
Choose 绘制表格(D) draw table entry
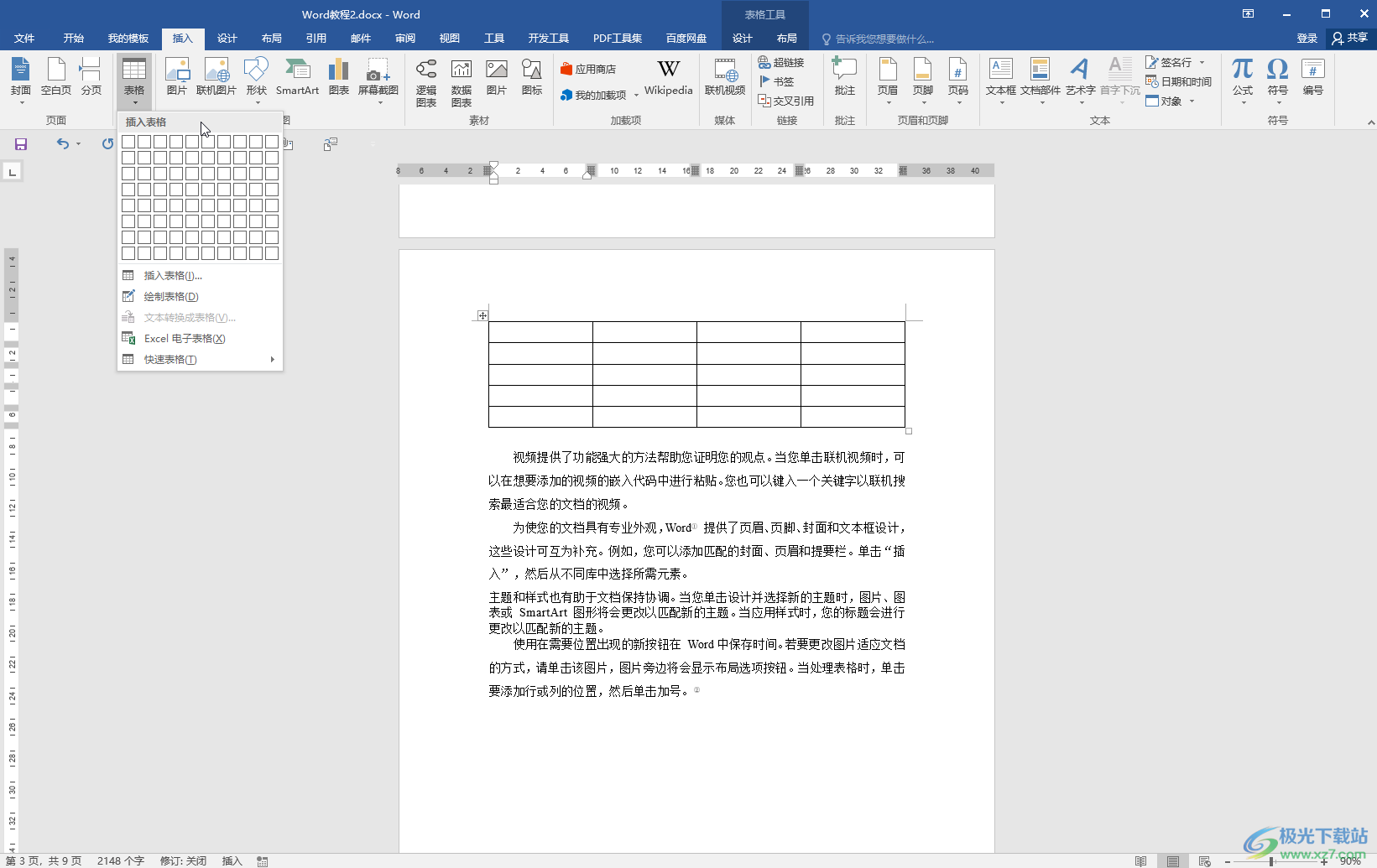pos(200,297)
